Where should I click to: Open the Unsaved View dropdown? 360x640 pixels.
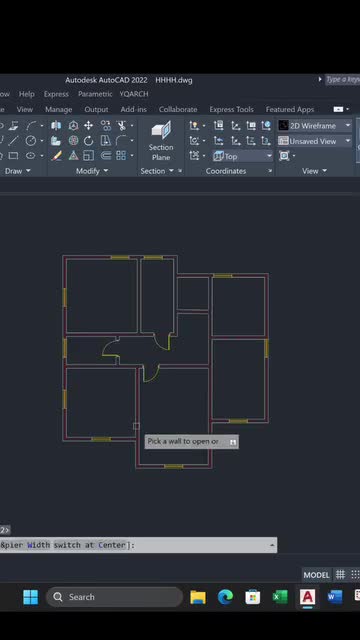(x=314, y=141)
